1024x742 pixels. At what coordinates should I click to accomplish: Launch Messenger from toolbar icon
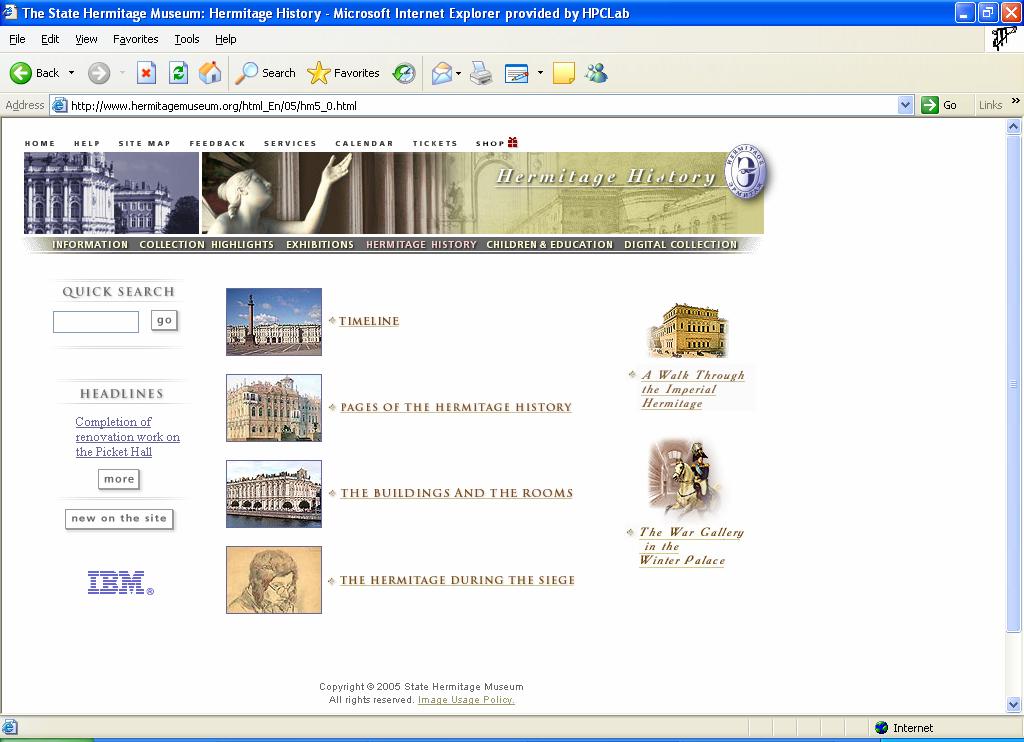point(596,73)
